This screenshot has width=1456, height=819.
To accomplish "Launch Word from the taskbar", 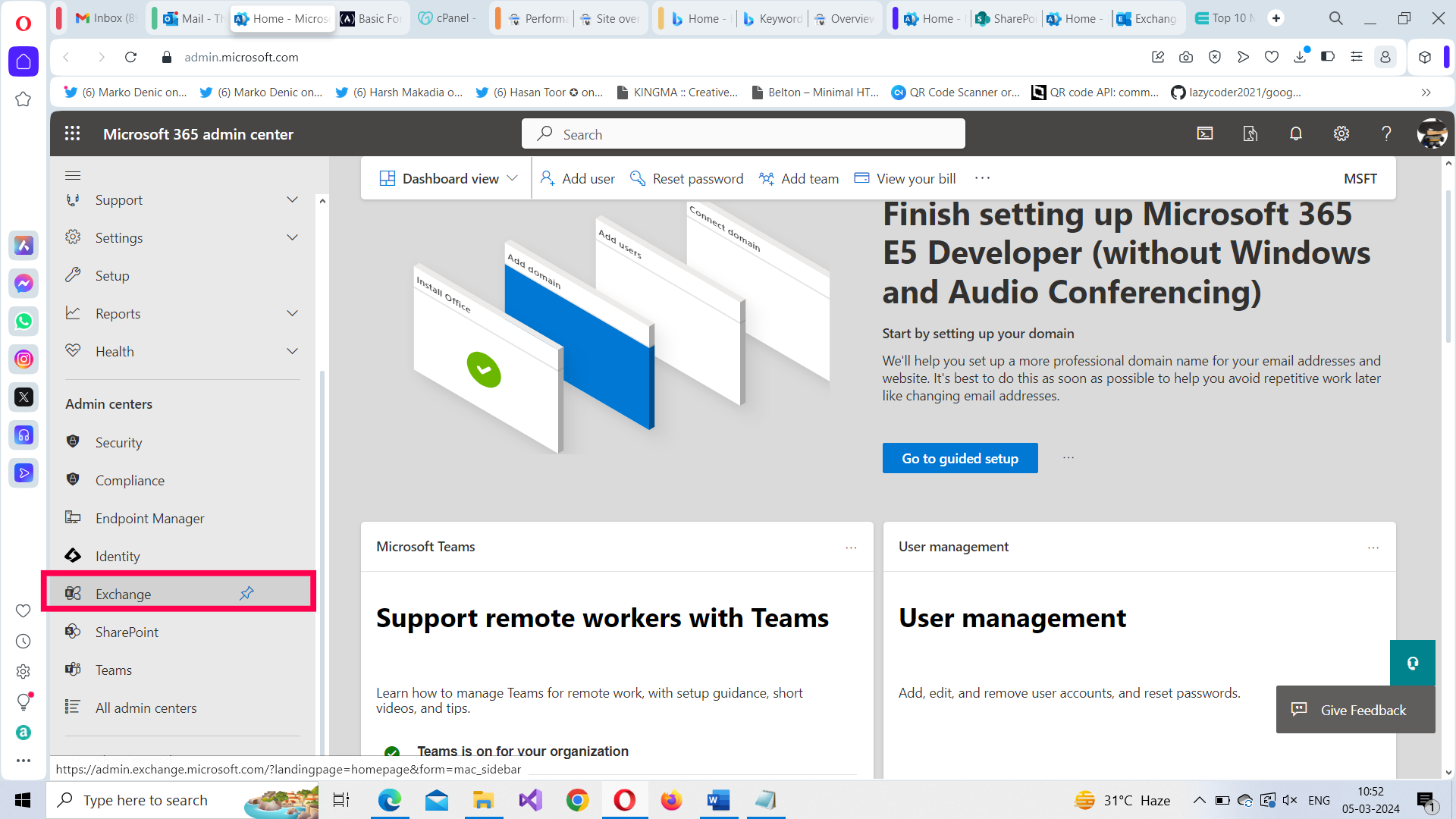I will click(x=718, y=800).
